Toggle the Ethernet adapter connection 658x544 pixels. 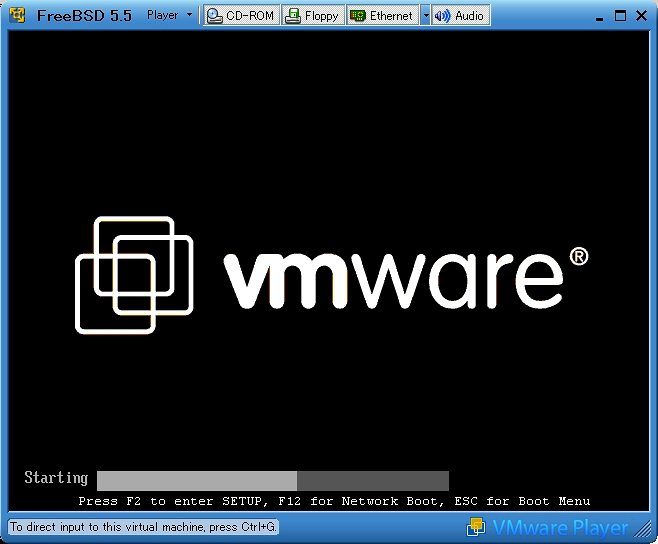(x=382, y=16)
